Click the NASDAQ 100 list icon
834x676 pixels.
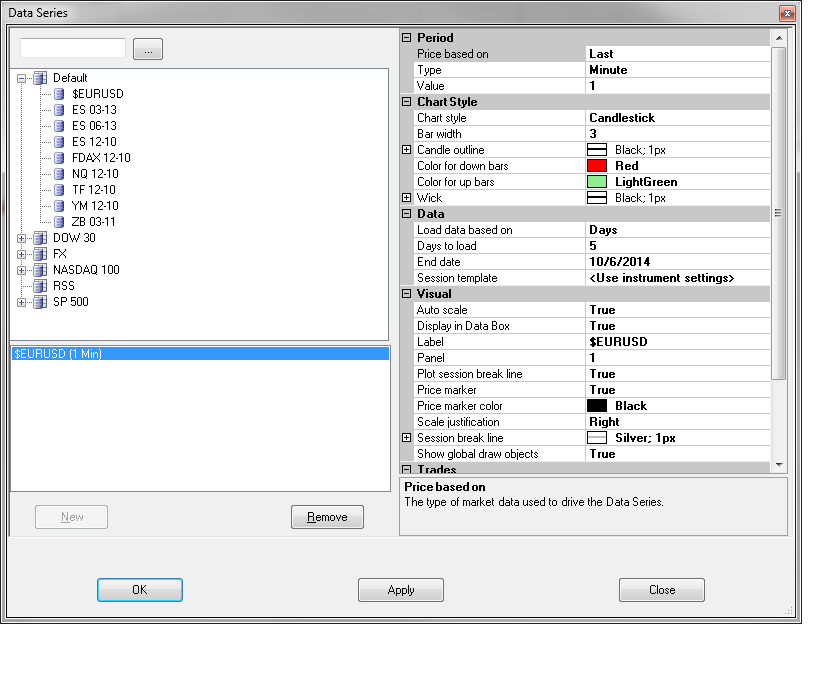(x=40, y=270)
